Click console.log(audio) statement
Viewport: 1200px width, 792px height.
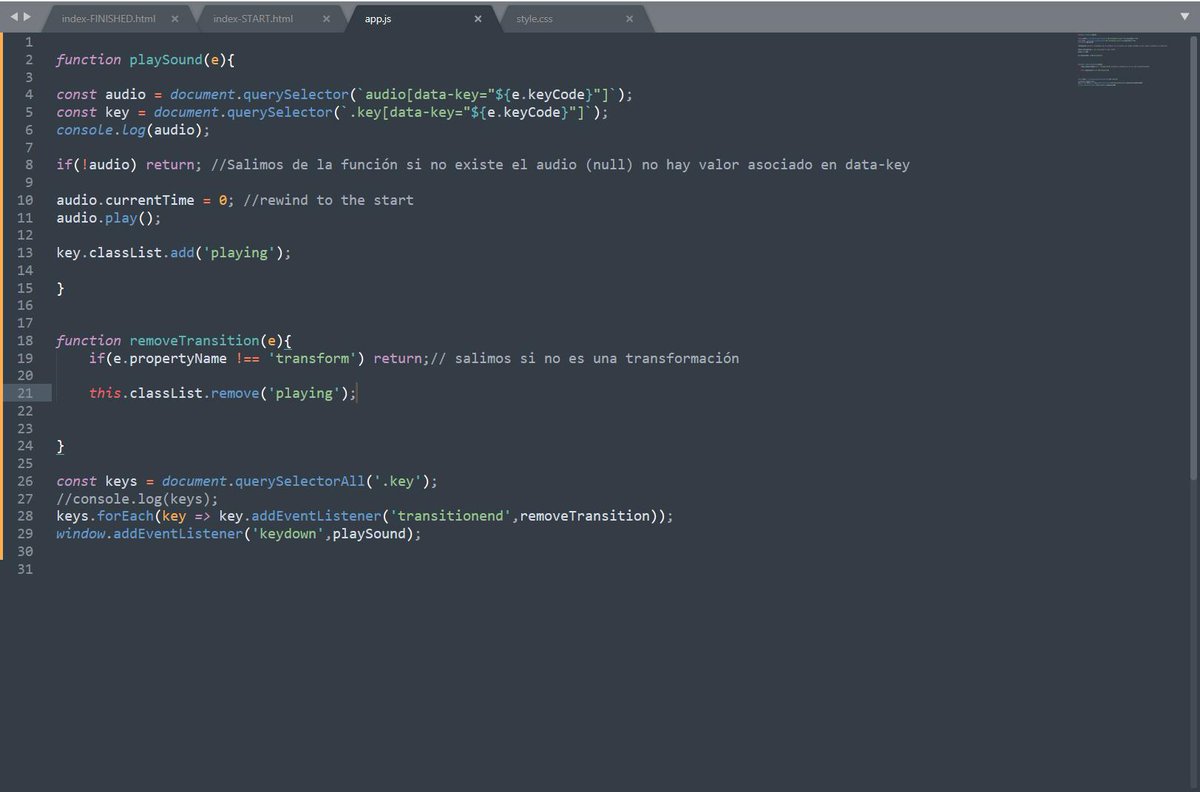tap(133, 130)
